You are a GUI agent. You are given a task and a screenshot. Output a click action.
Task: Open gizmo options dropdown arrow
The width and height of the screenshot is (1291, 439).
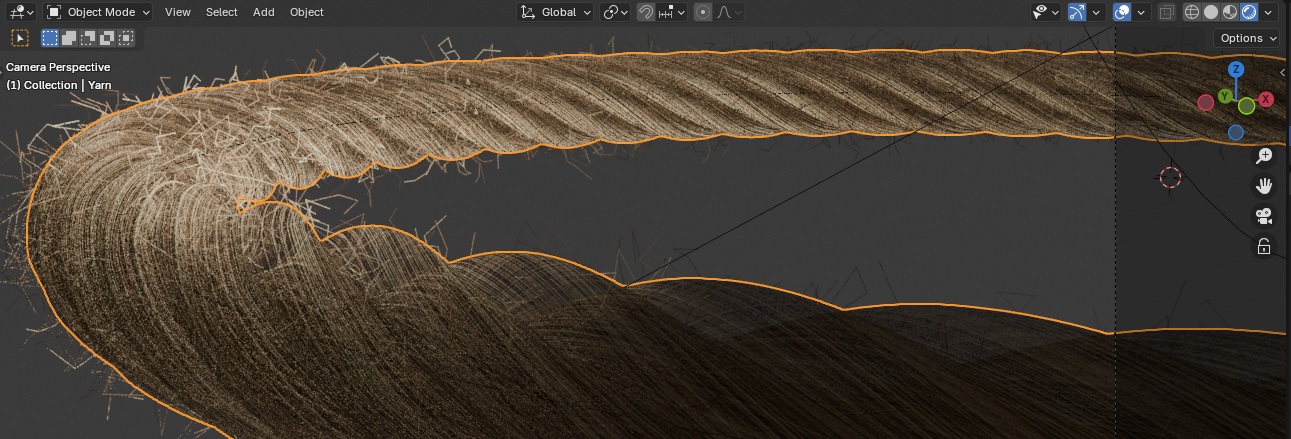pyautogui.click(x=1097, y=12)
